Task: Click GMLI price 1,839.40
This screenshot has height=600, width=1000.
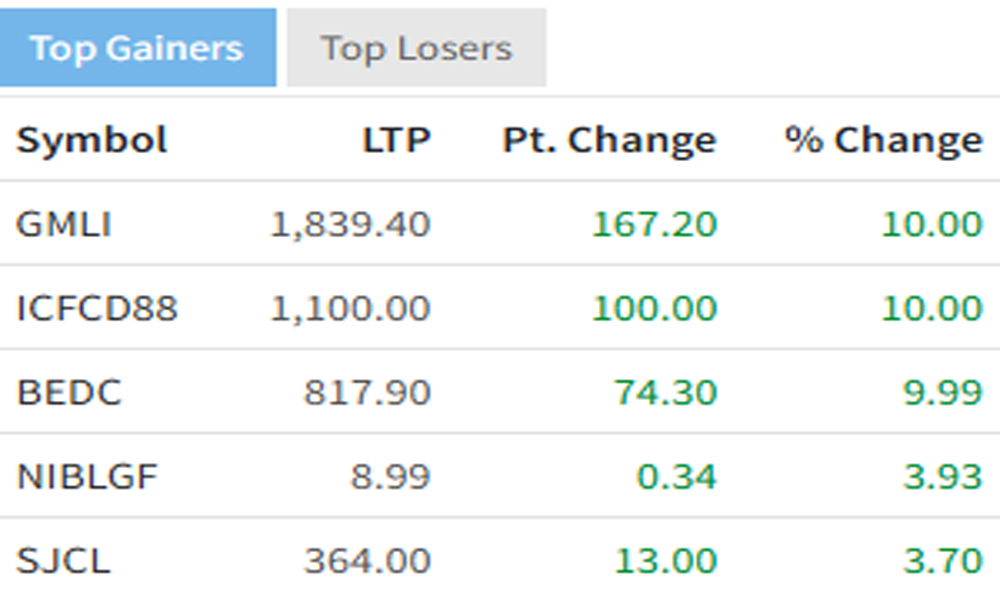Action: (350, 224)
